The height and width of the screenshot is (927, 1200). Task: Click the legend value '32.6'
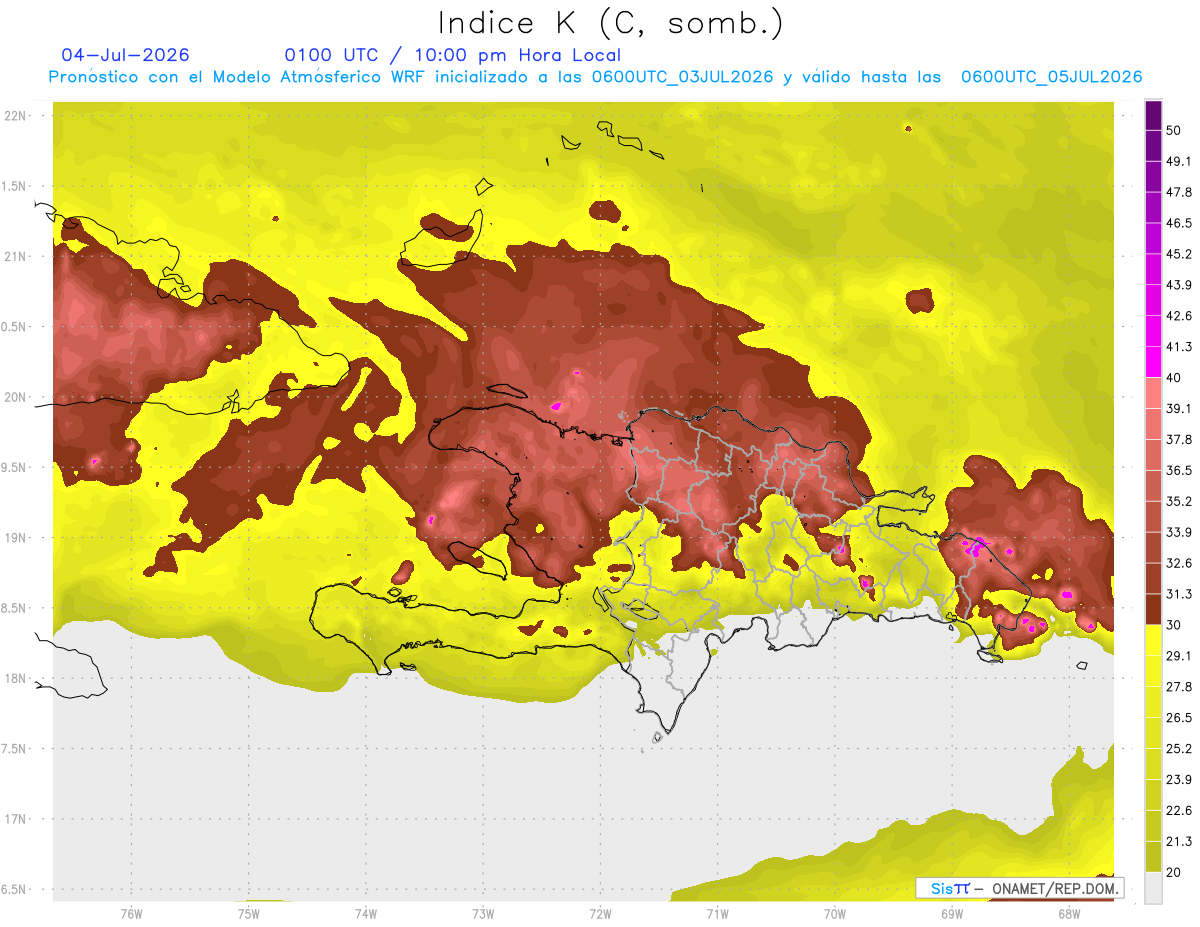[1179, 563]
